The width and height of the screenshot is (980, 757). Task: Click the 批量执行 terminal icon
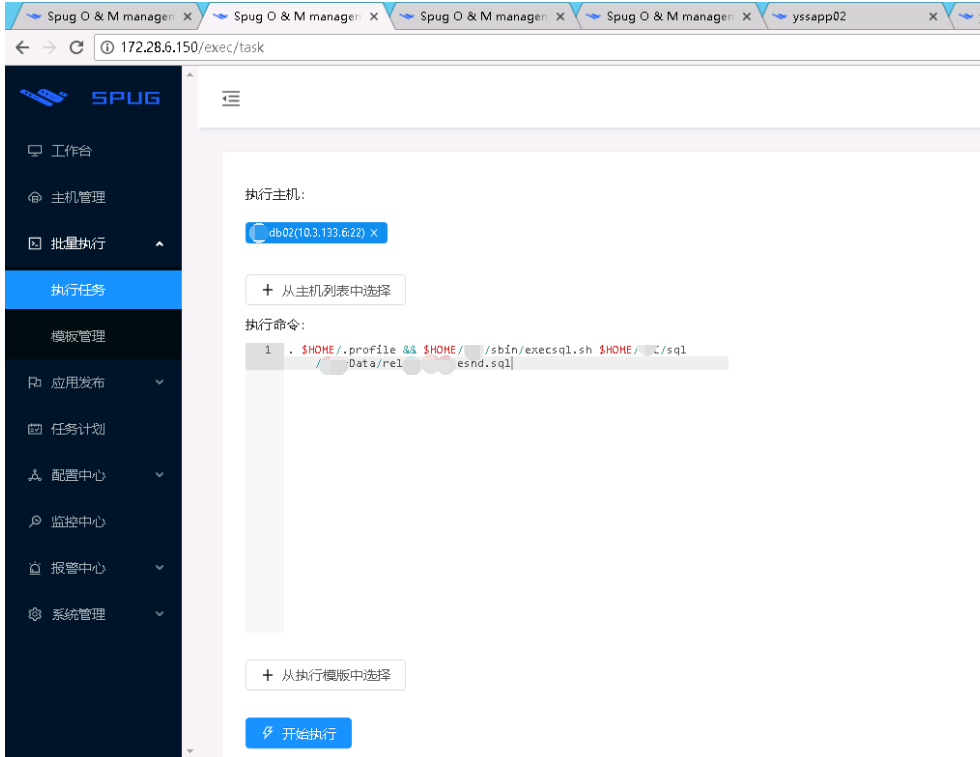click(35, 243)
